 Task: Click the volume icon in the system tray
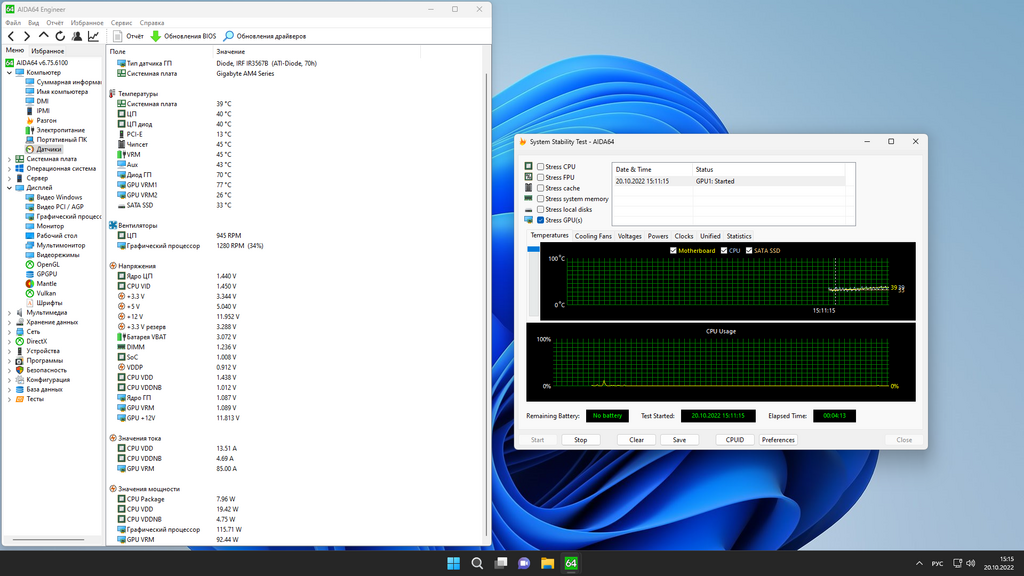pos(970,563)
